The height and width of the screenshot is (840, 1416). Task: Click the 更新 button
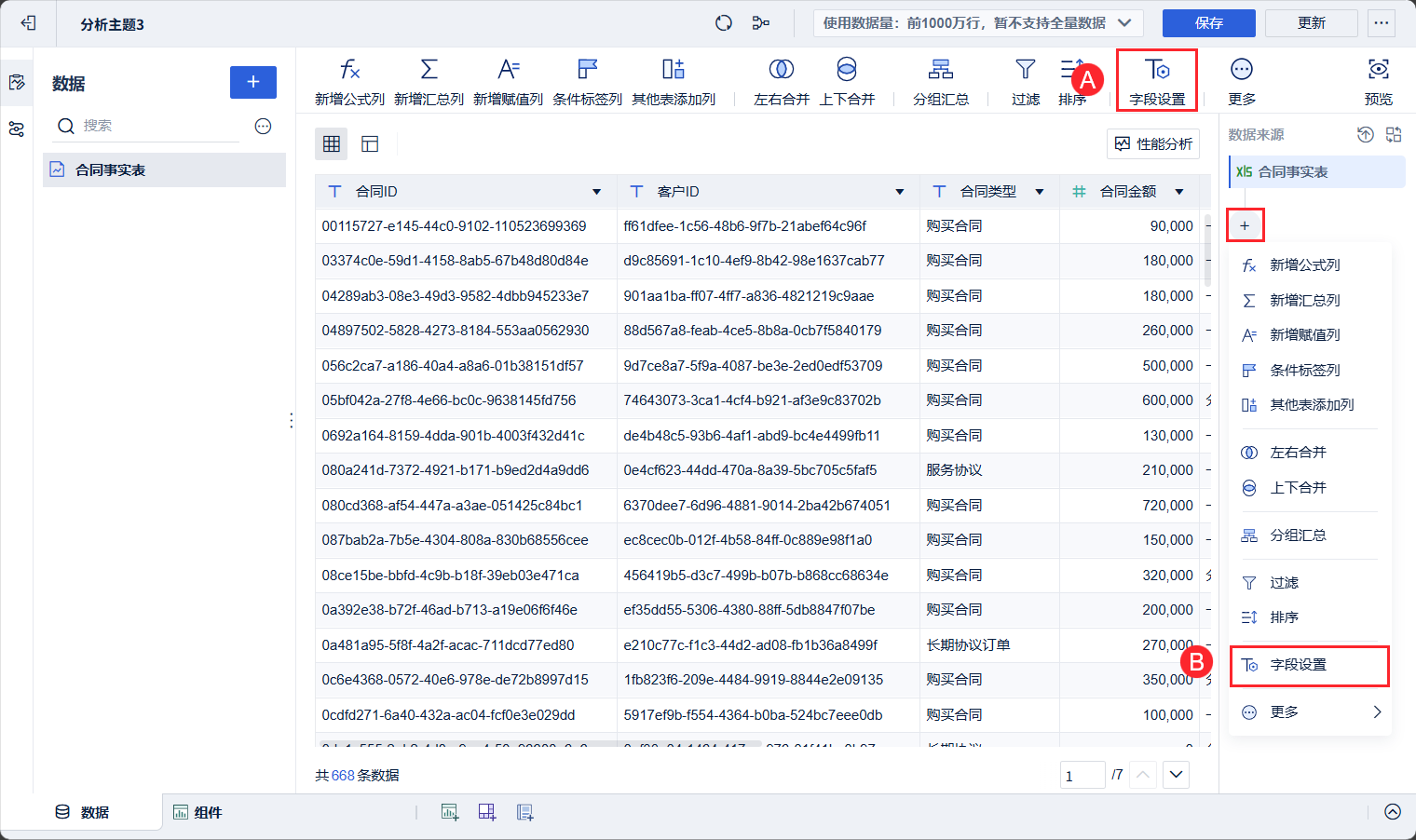pyautogui.click(x=1312, y=23)
